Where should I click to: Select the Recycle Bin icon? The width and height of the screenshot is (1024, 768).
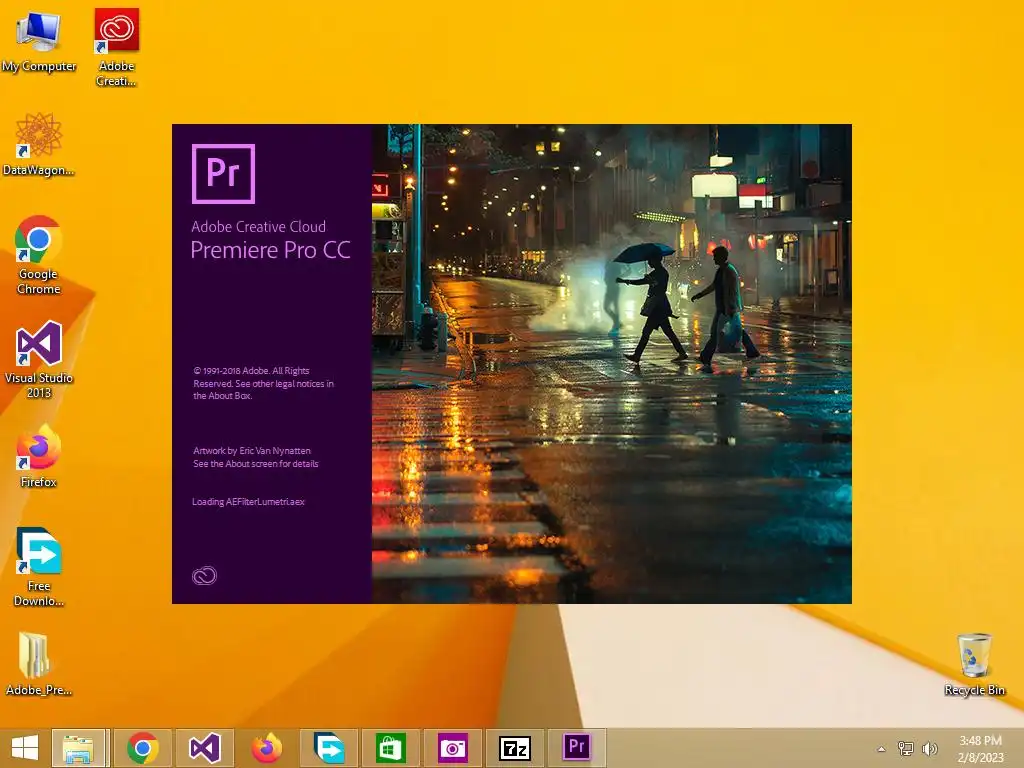(974, 664)
